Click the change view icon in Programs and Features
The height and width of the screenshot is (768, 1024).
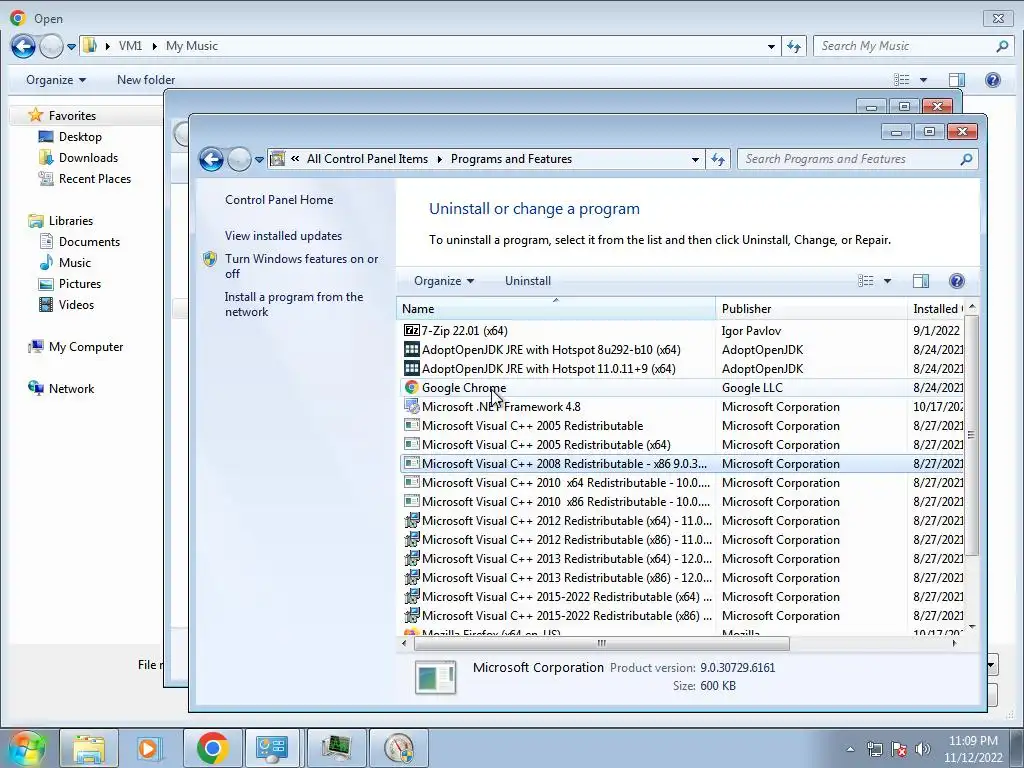[x=865, y=281]
